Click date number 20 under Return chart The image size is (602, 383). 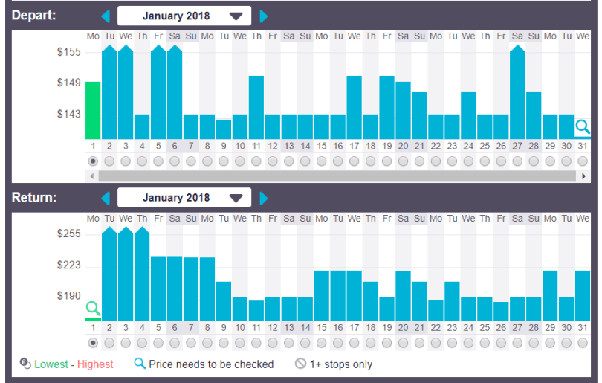(x=403, y=328)
